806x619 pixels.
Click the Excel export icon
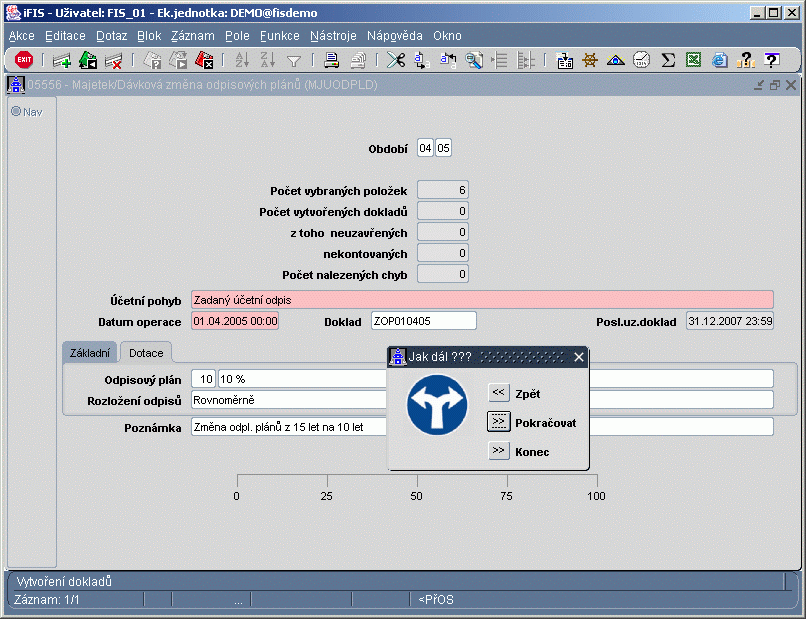tap(693, 60)
